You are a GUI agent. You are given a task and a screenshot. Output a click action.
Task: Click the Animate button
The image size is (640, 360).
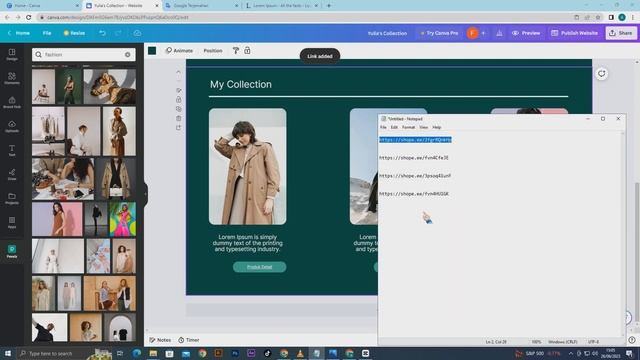(x=179, y=51)
